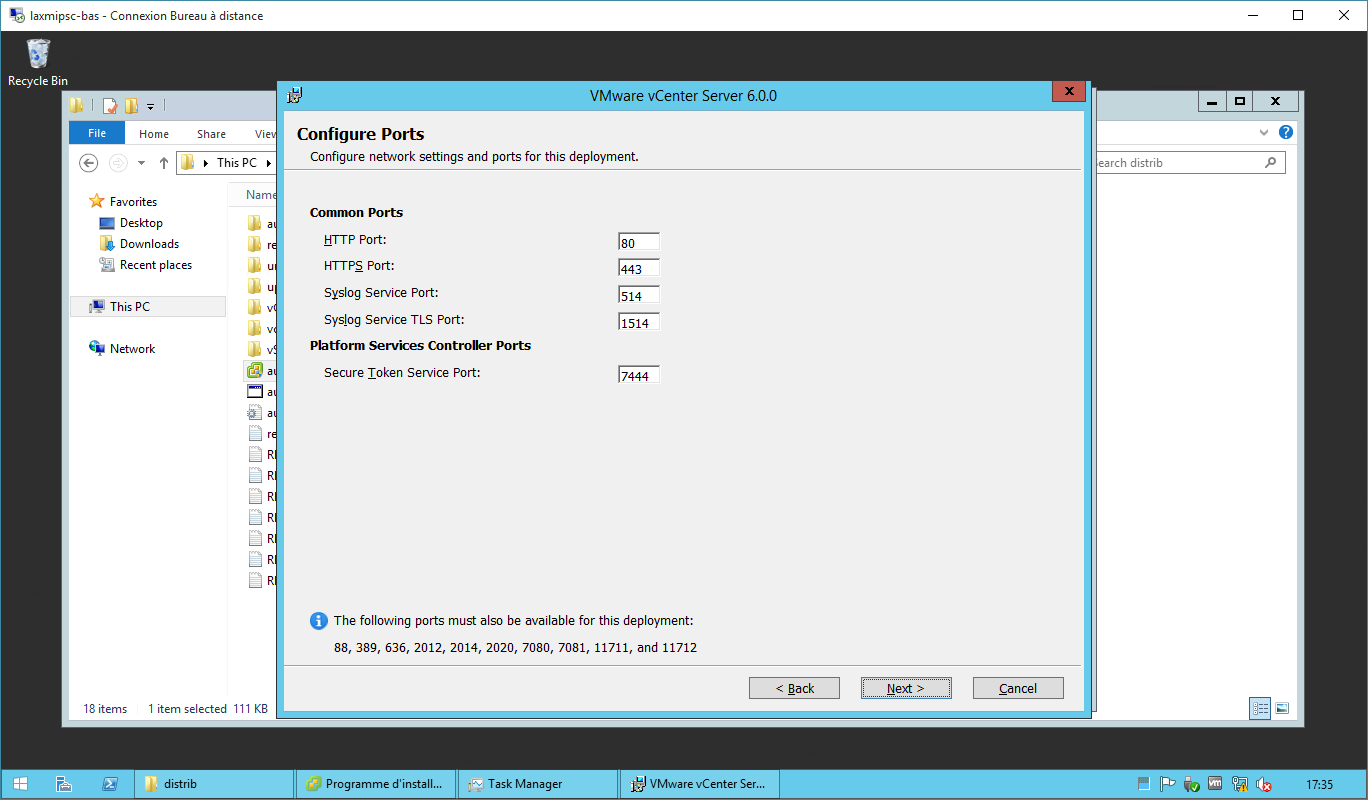
Task: Open recent locations dropdown arrow
Action: 141,163
